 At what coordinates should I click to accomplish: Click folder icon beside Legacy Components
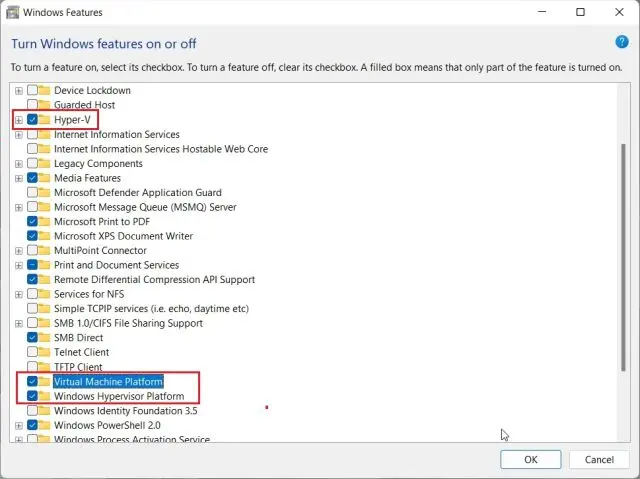click(x=46, y=163)
